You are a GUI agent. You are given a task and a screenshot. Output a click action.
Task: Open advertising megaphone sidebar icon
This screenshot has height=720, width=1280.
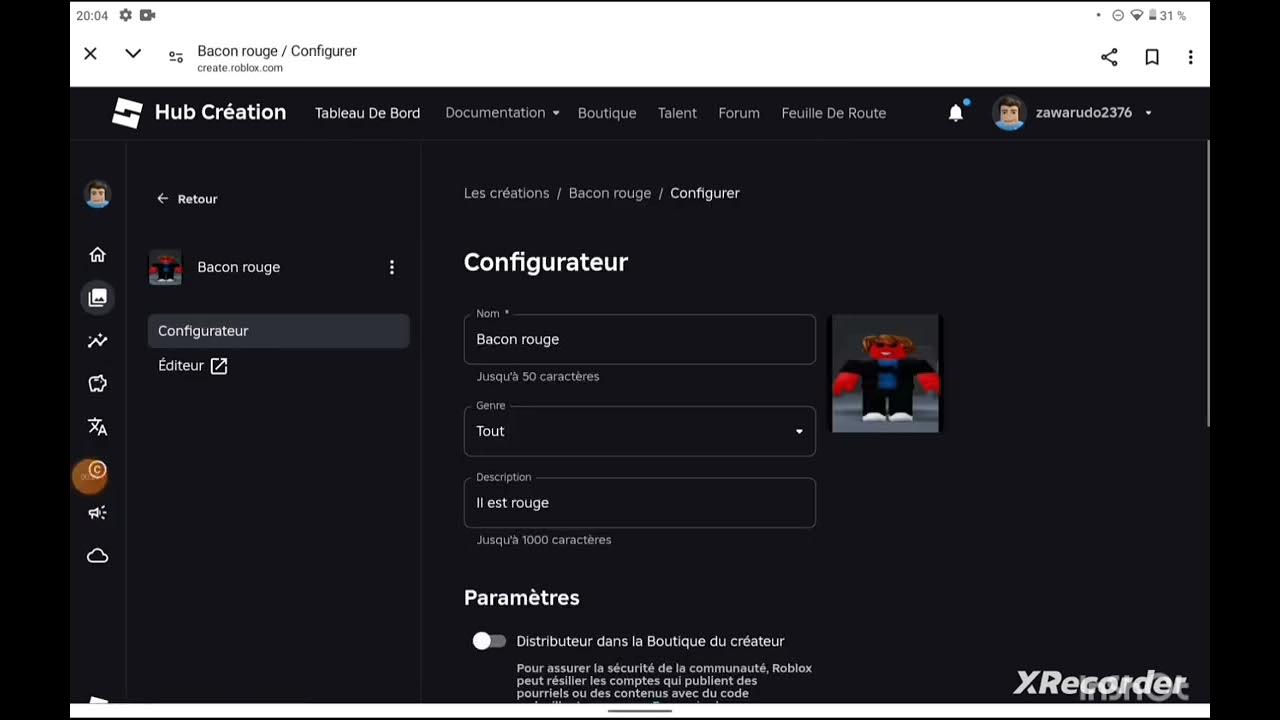coord(97,513)
